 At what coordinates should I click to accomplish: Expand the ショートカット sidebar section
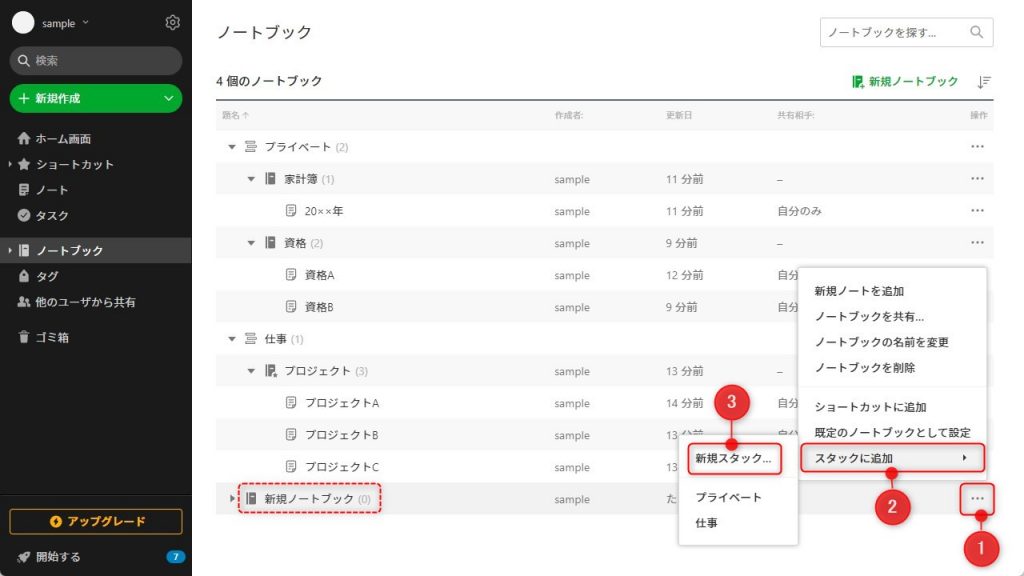10,164
